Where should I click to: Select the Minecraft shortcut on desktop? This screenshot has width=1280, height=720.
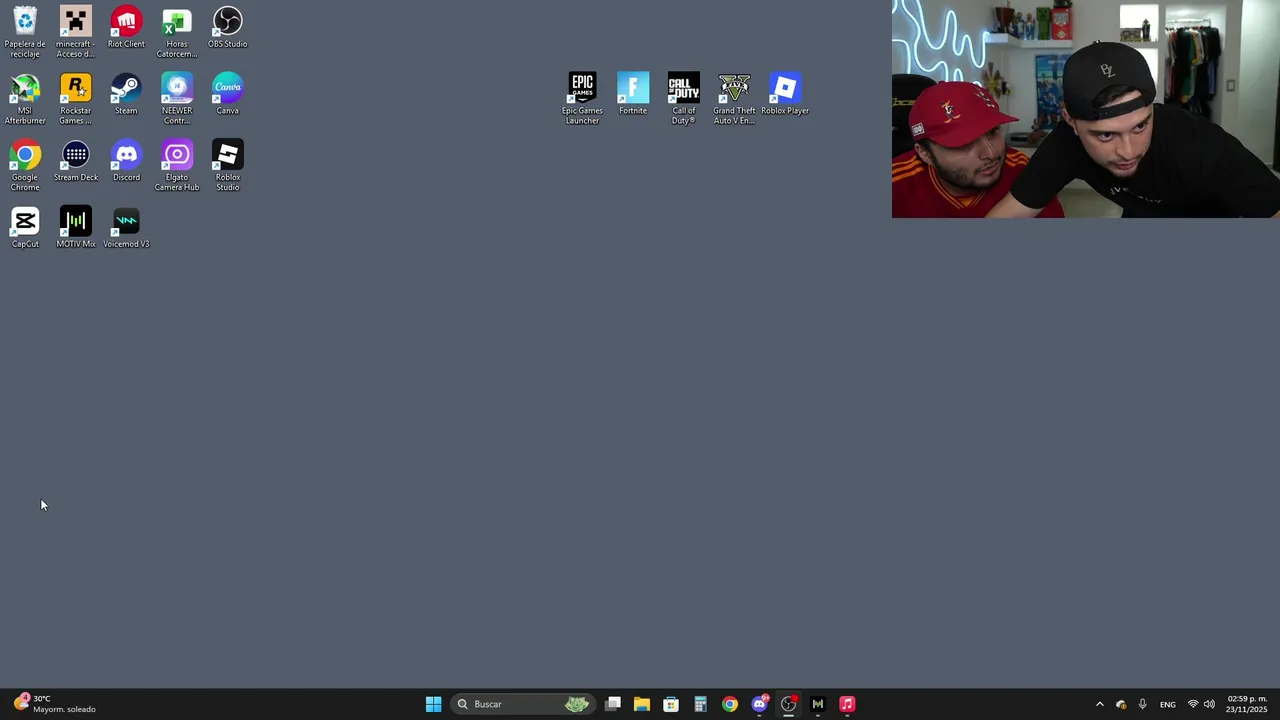tap(76, 32)
